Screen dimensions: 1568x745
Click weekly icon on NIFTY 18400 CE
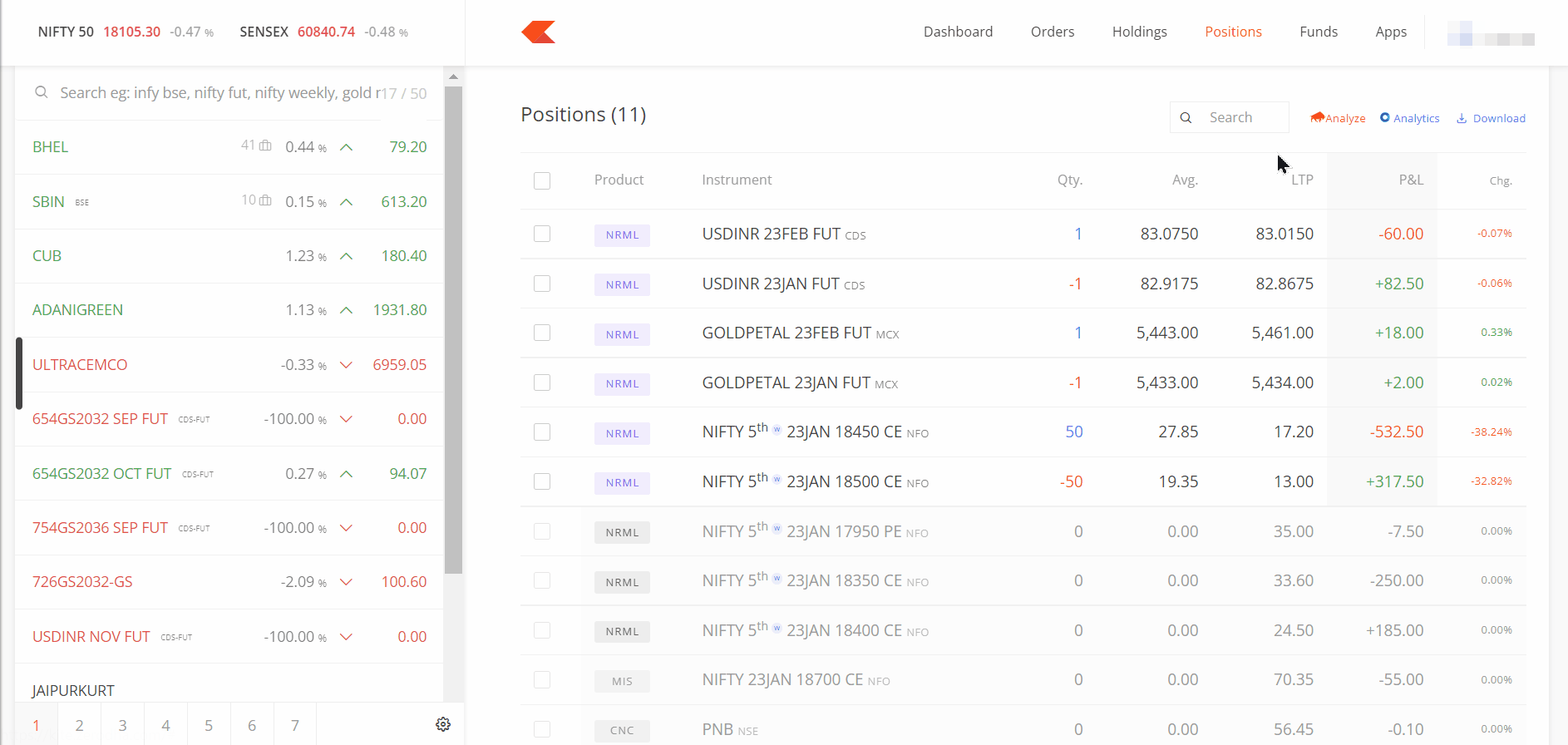[x=777, y=628]
